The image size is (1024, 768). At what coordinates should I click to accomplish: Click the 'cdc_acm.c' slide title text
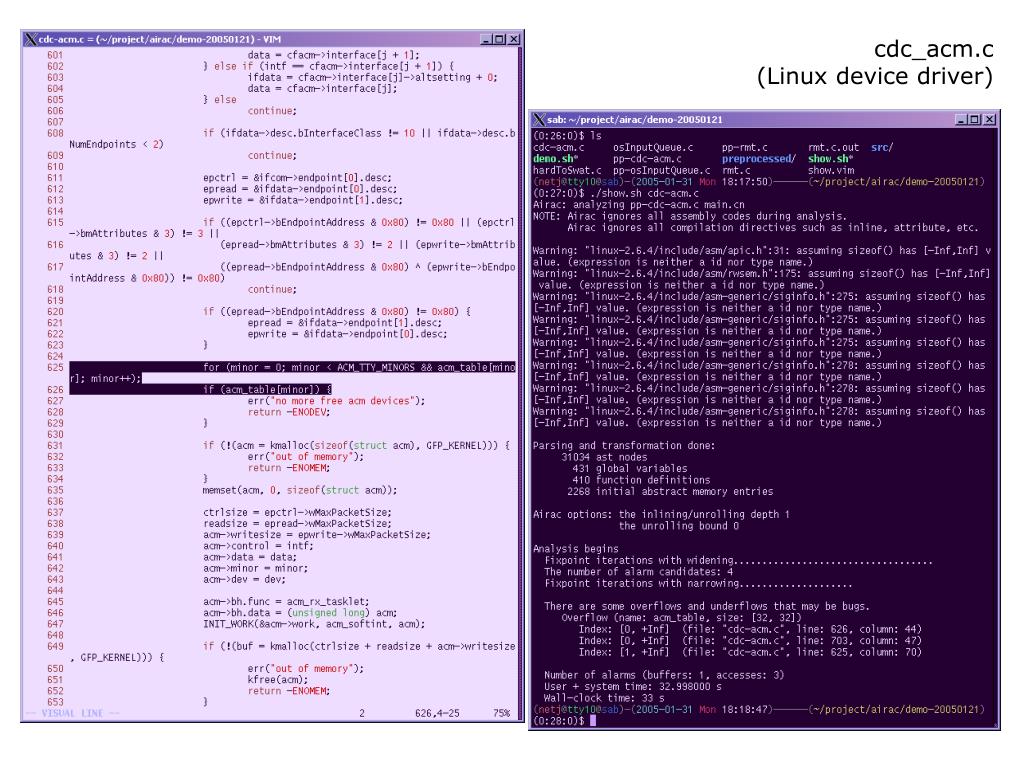(x=932, y=49)
